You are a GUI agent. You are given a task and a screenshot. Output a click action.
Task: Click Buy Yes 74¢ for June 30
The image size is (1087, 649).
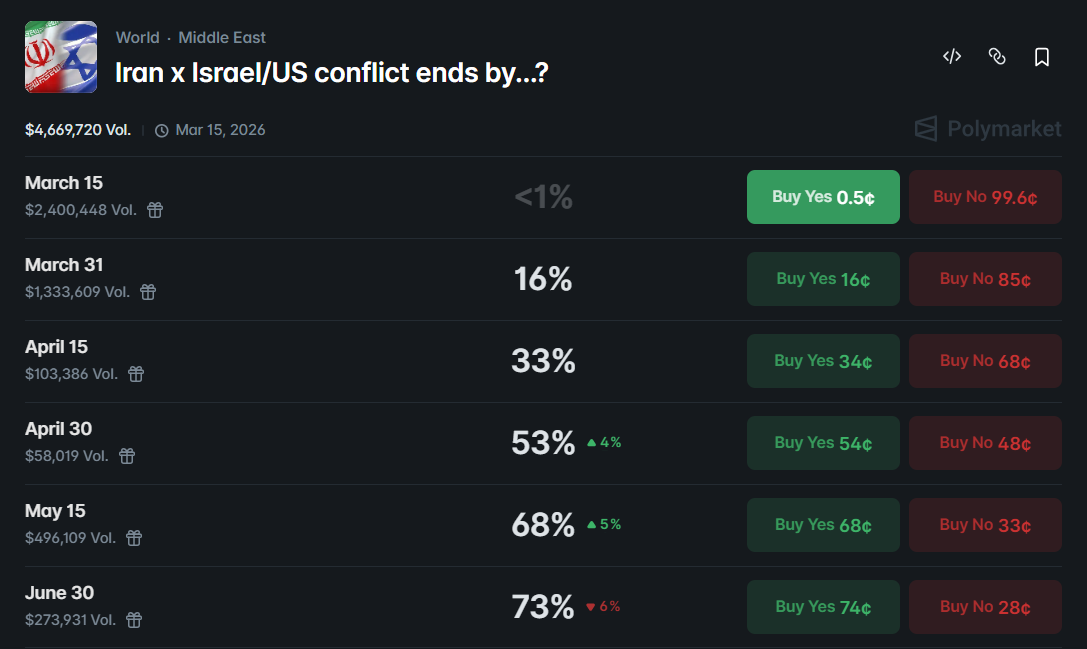click(822, 606)
